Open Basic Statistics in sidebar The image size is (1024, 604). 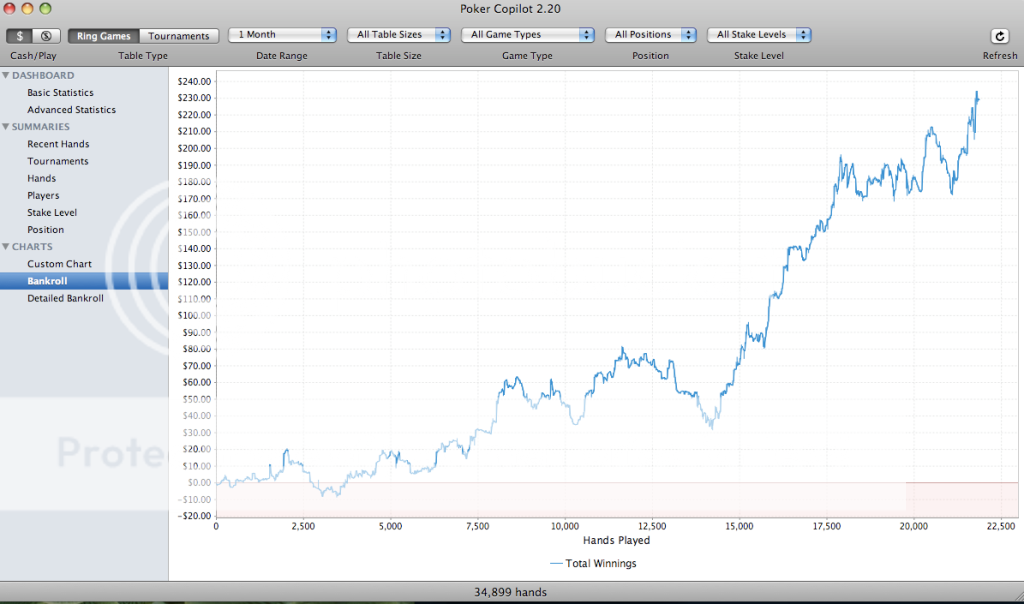point(60,93)
